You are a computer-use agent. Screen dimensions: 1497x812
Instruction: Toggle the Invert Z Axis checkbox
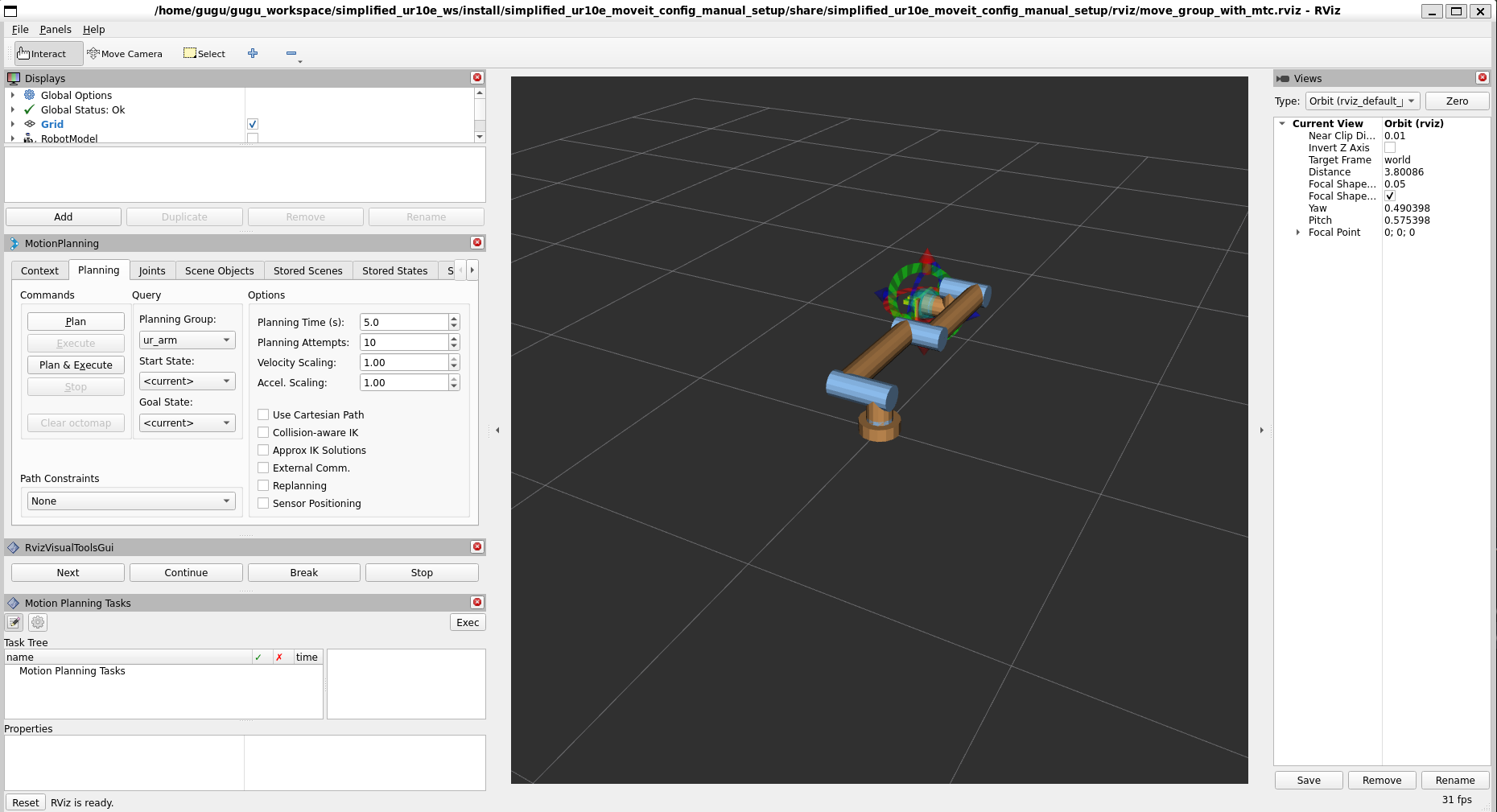pyautogui.click(x=1390, y=147)
